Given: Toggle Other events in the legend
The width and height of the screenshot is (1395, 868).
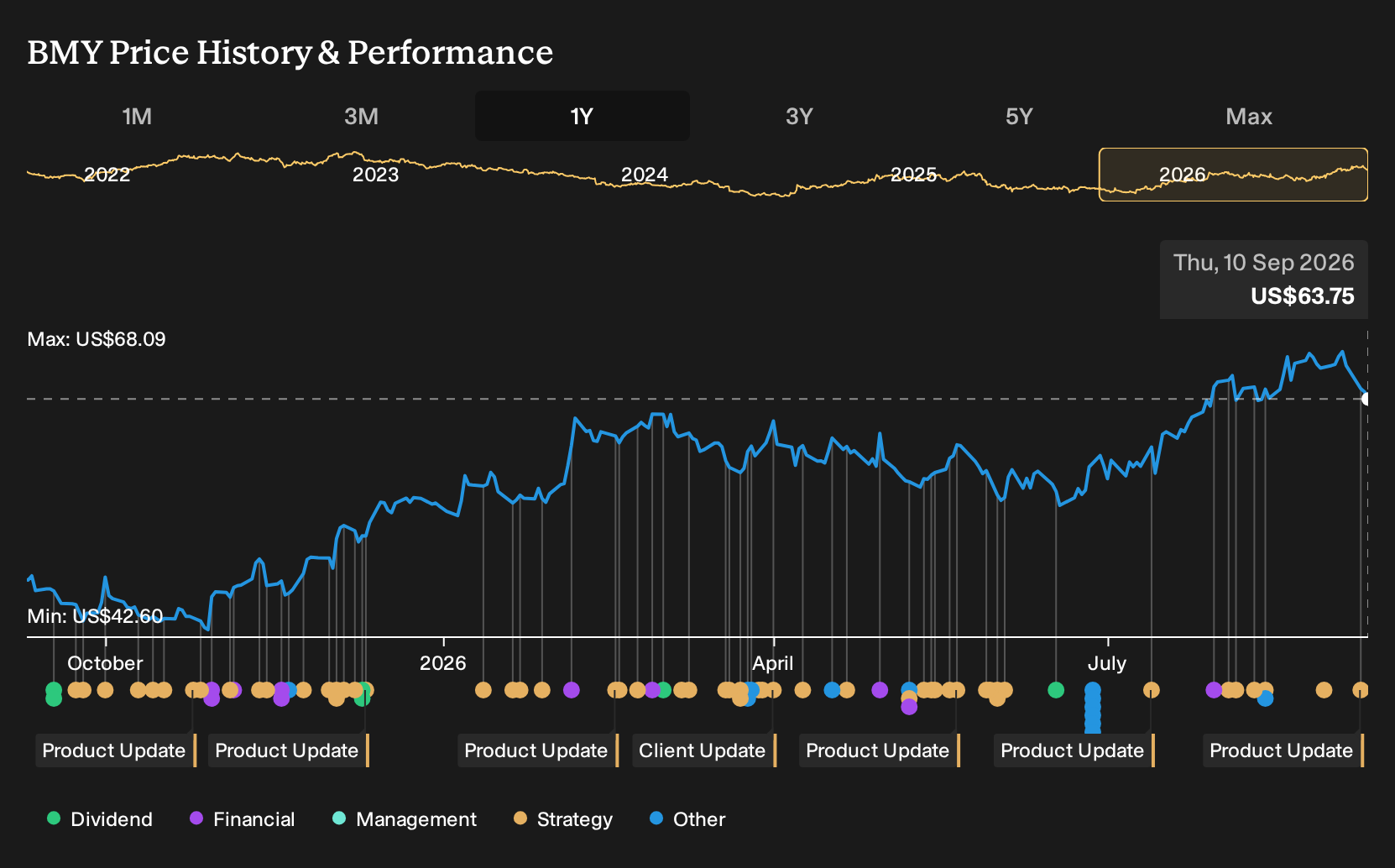Looking at the screenshot, I should point(687,819).
